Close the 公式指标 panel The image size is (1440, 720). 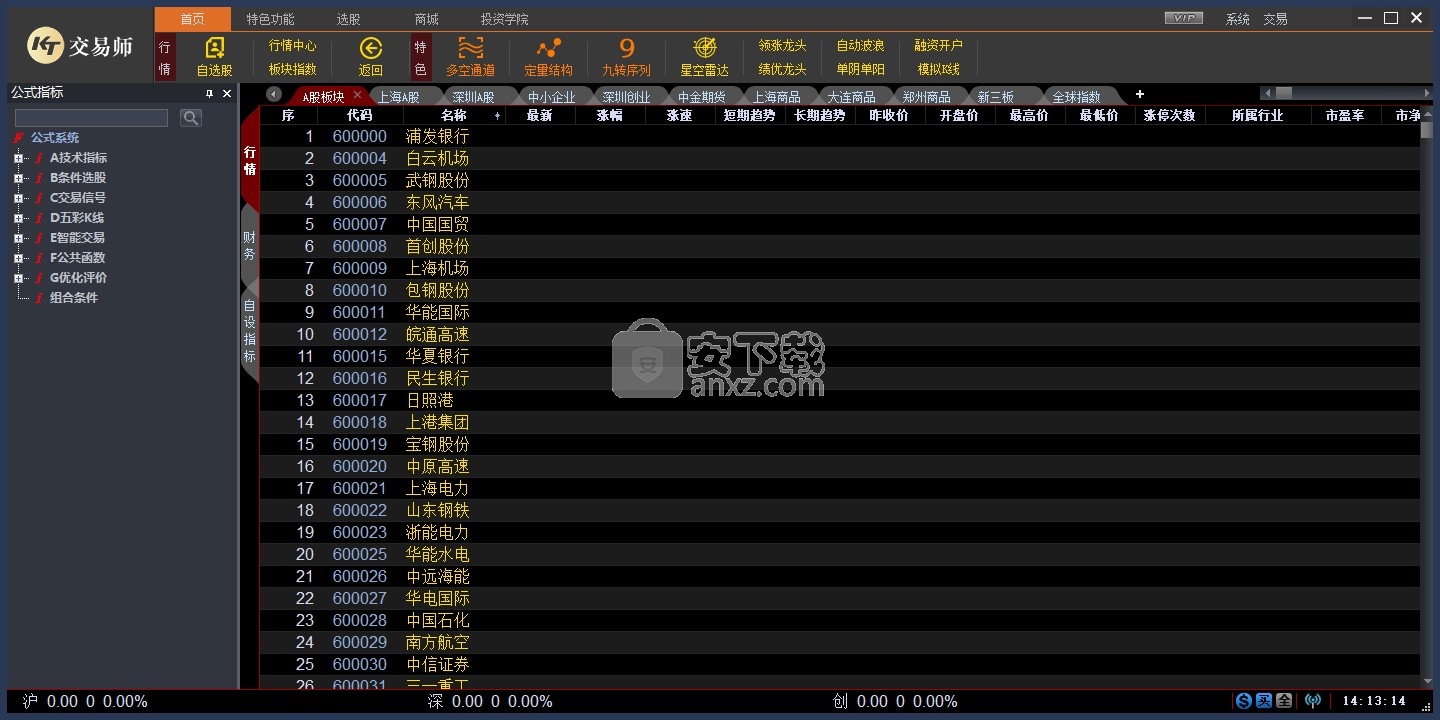click(227, 93)
